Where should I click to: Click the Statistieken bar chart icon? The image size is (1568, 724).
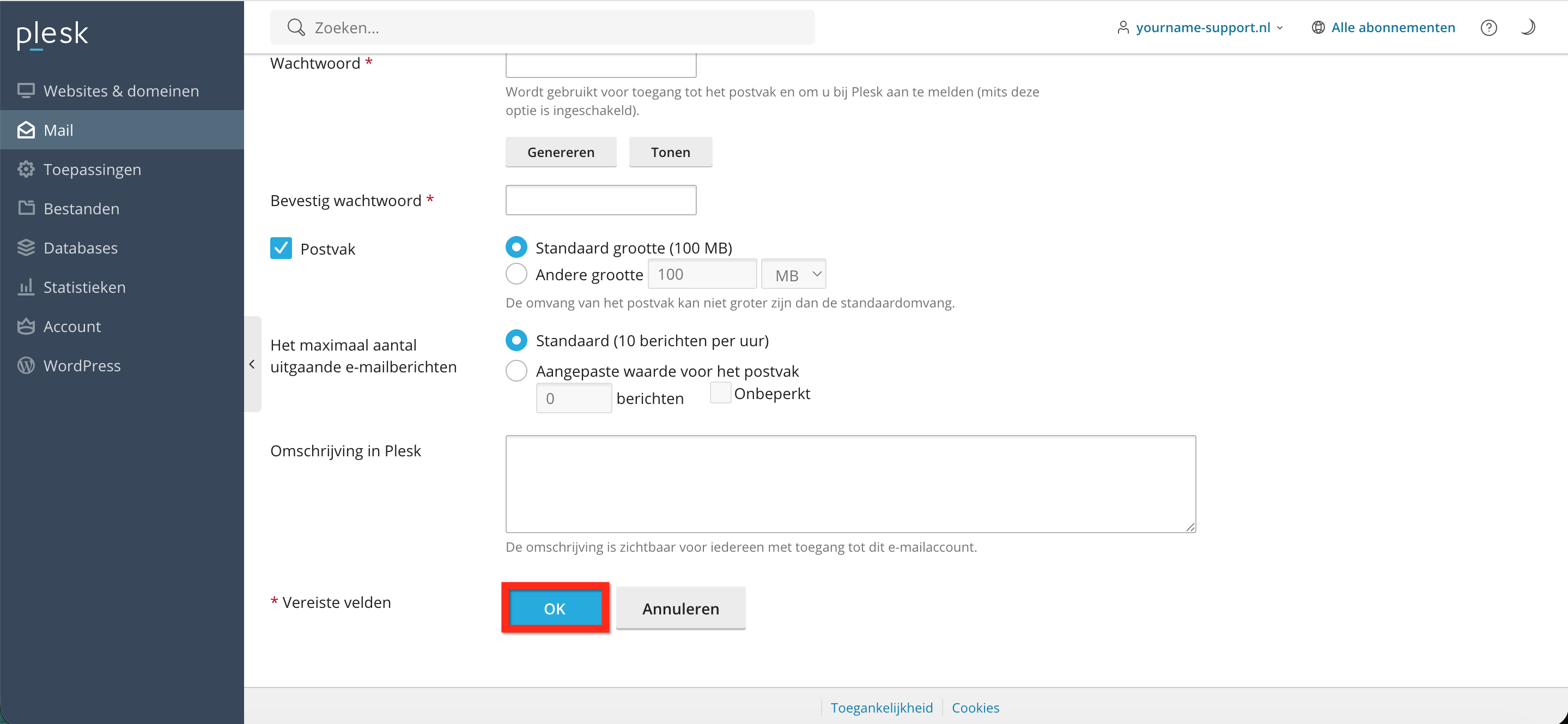click(x=26, y=287)
